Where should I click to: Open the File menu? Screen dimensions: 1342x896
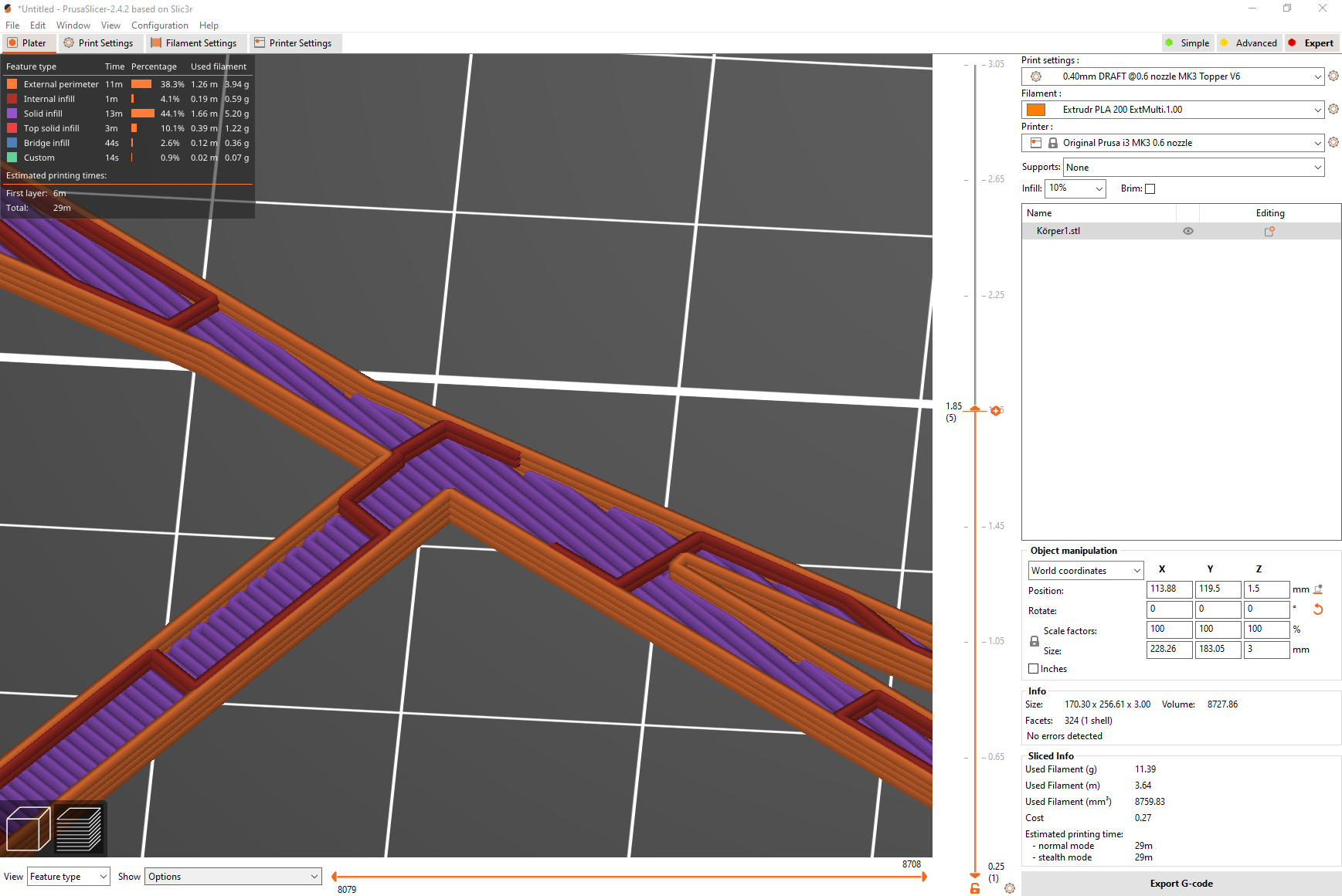point(12,25)
